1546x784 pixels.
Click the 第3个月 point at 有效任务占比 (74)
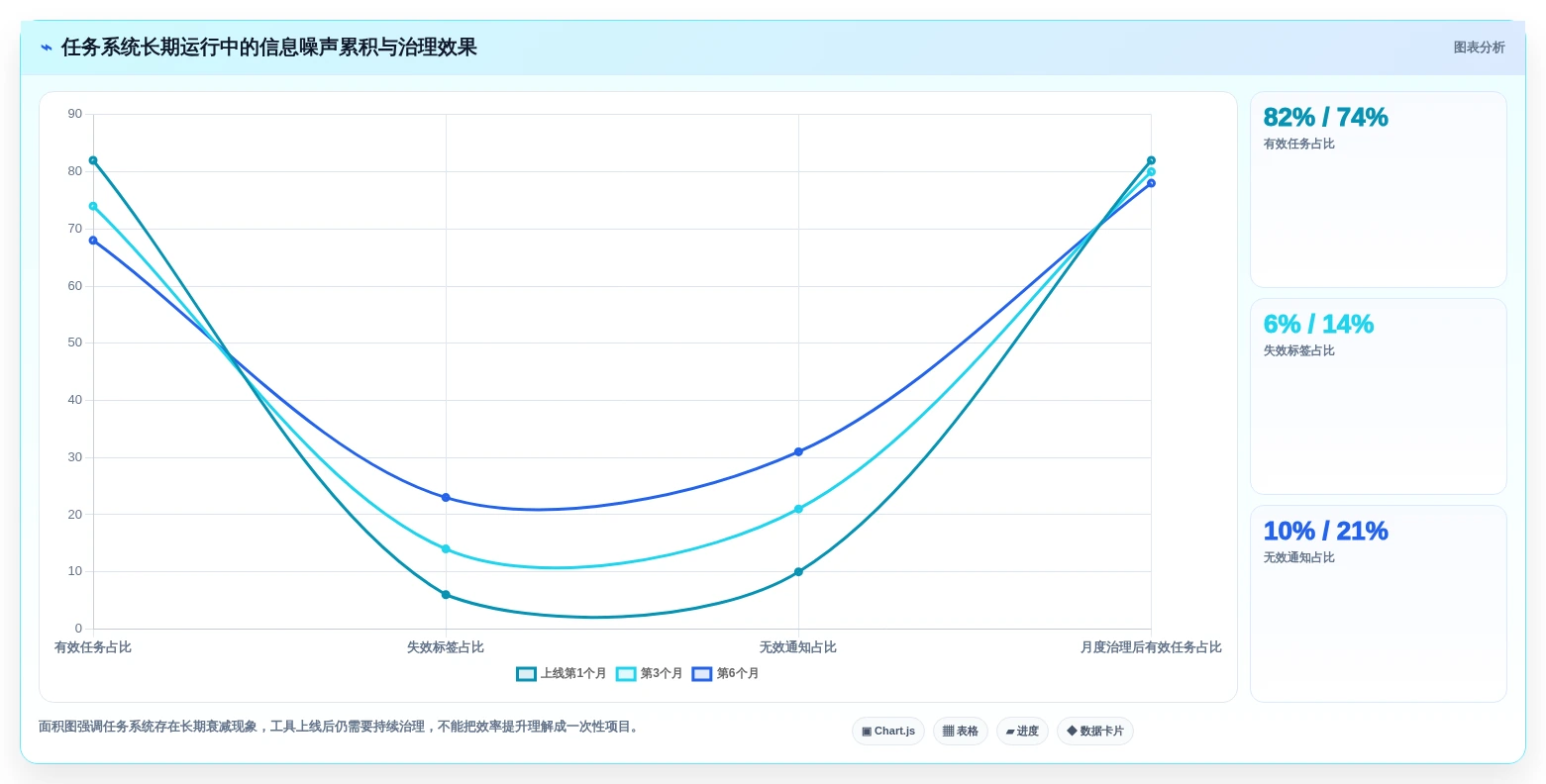[93, 206]
